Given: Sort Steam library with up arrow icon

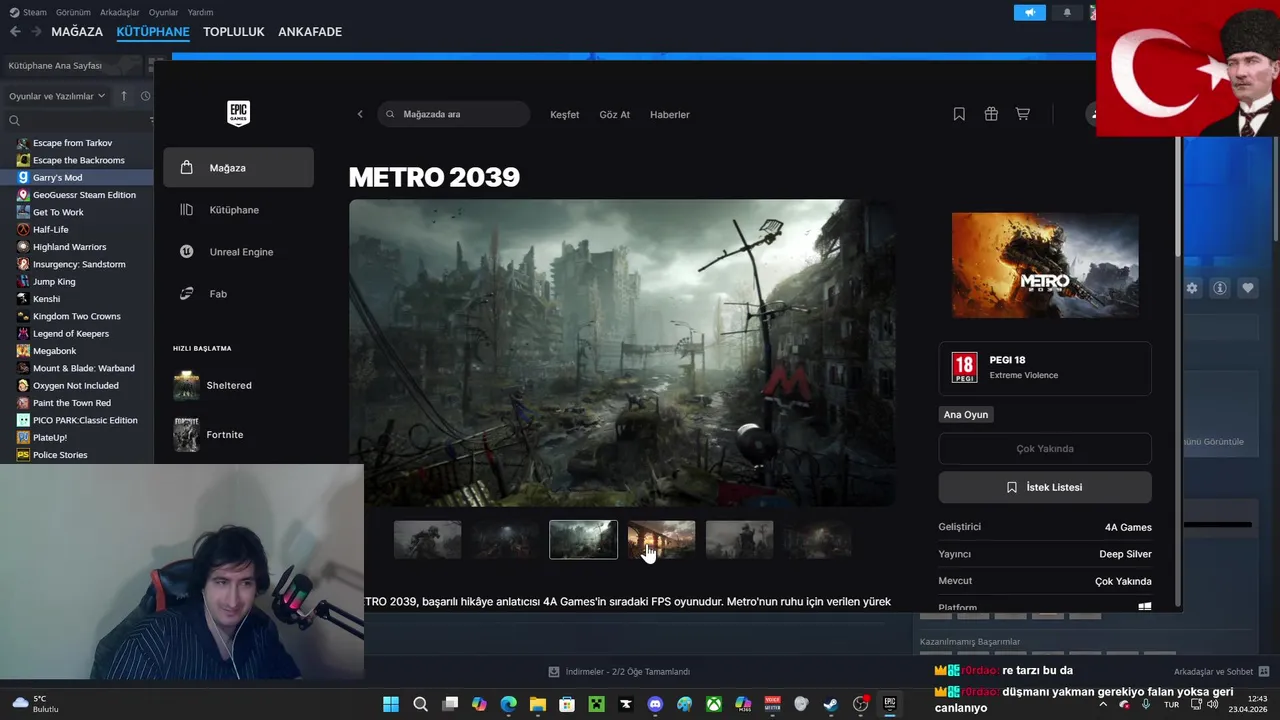Looking at the screenshot, I should 124,96.
